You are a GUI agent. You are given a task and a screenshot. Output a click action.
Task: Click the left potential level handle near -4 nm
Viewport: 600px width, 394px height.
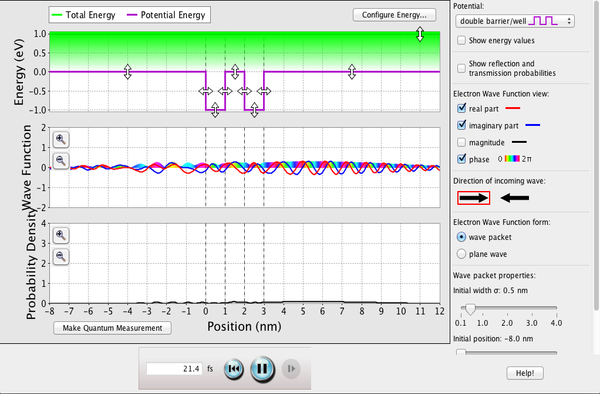pos(127,72)
